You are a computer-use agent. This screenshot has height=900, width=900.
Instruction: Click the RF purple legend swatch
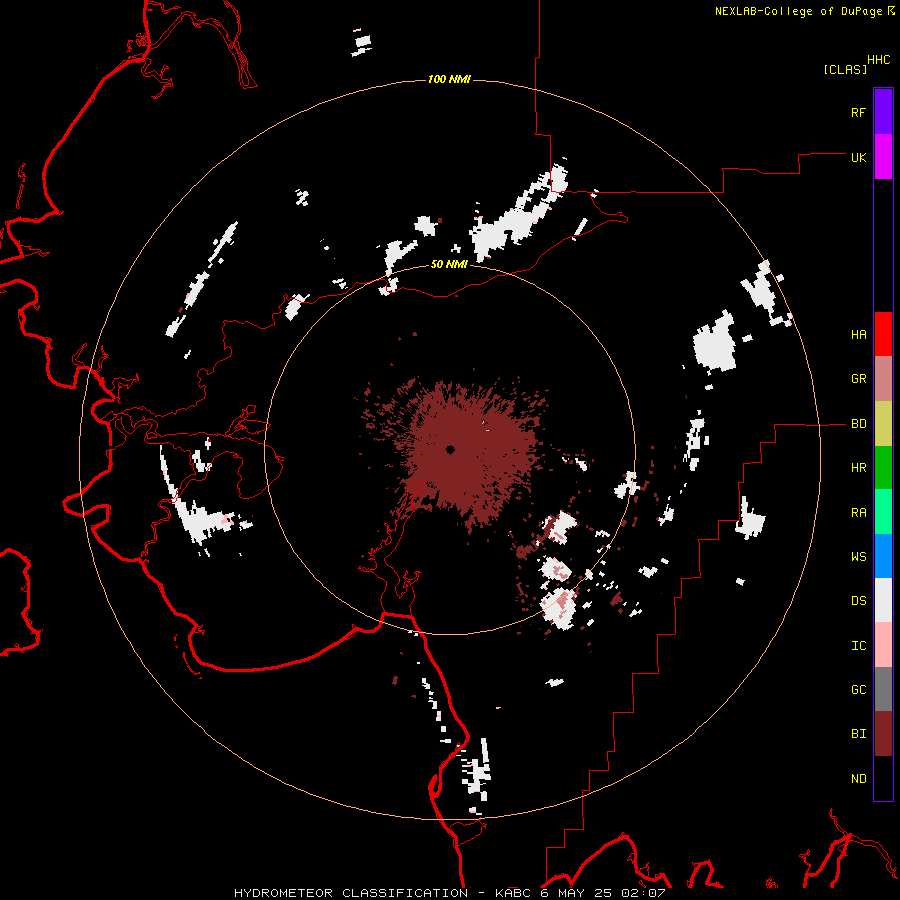883,112
